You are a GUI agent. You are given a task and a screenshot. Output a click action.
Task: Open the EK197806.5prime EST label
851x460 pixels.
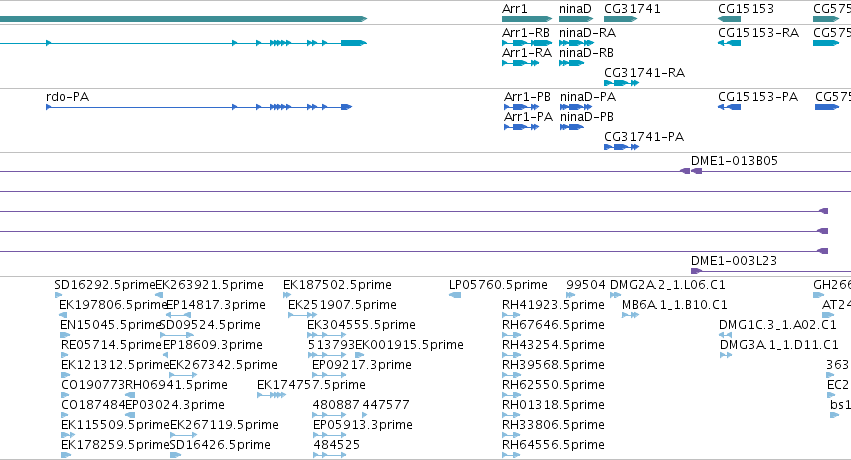point(112,305)
